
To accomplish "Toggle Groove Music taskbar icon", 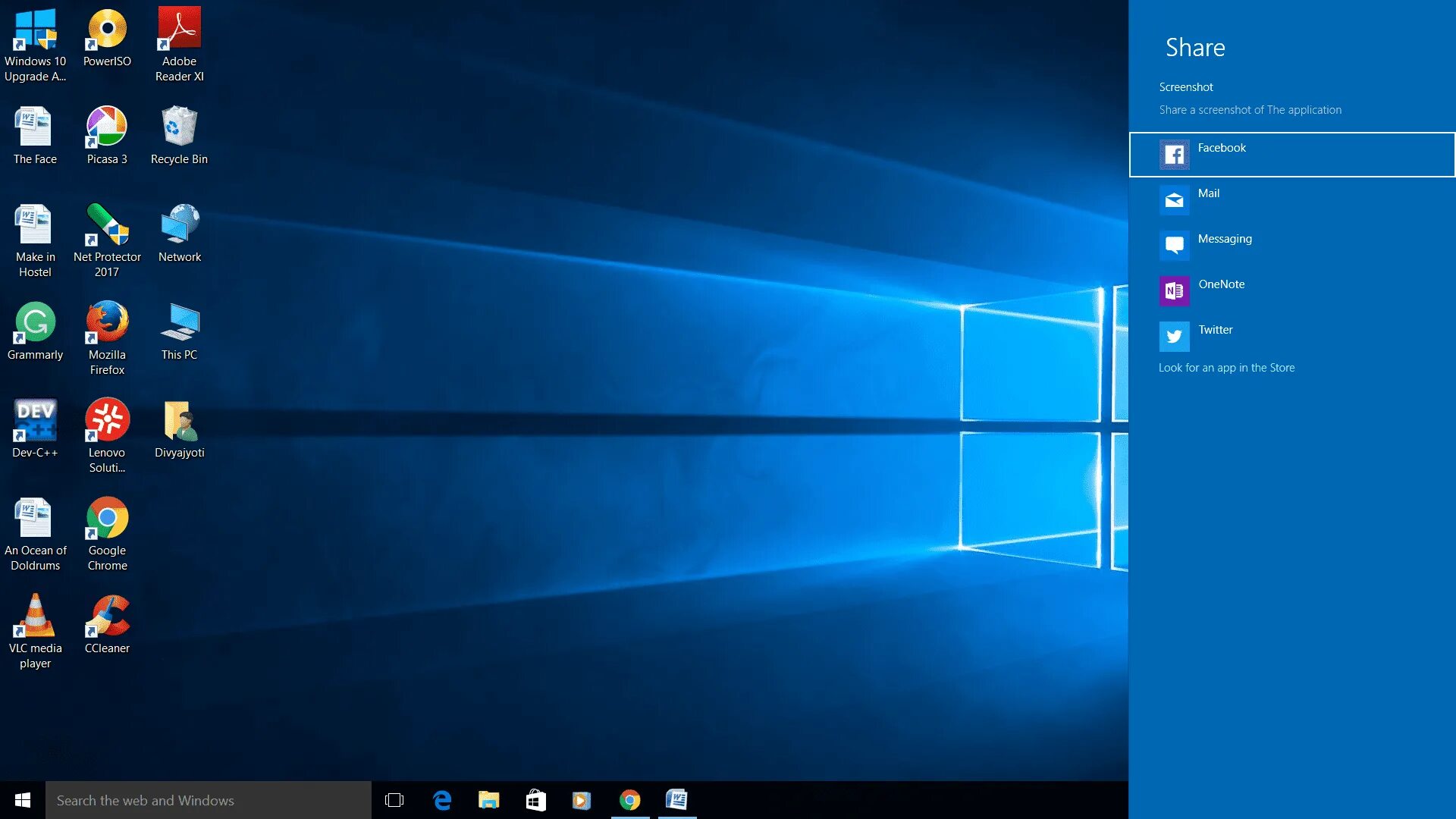I will 582,799.
